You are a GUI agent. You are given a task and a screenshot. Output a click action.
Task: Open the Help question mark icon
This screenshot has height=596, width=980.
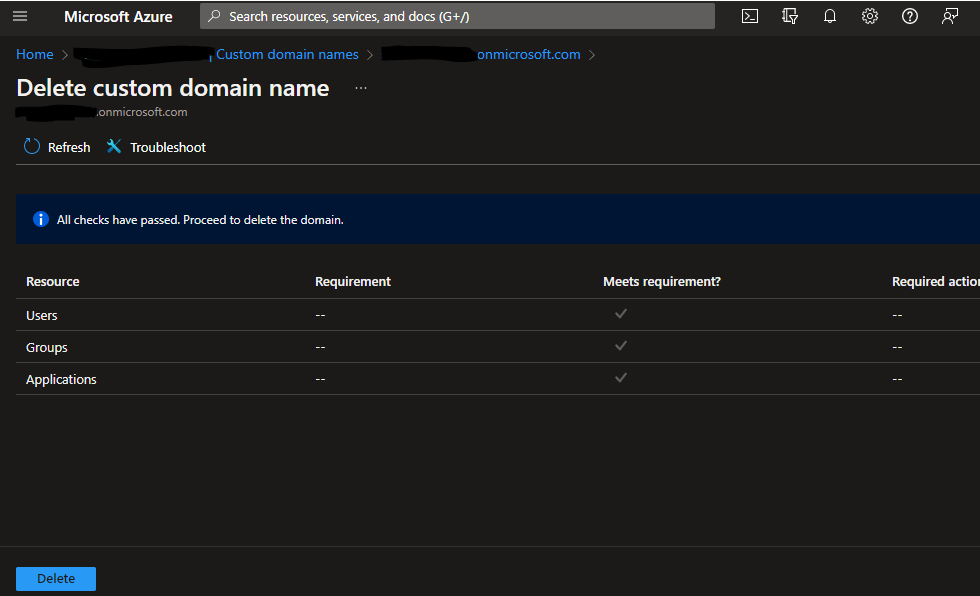click(x=910, y=16)
